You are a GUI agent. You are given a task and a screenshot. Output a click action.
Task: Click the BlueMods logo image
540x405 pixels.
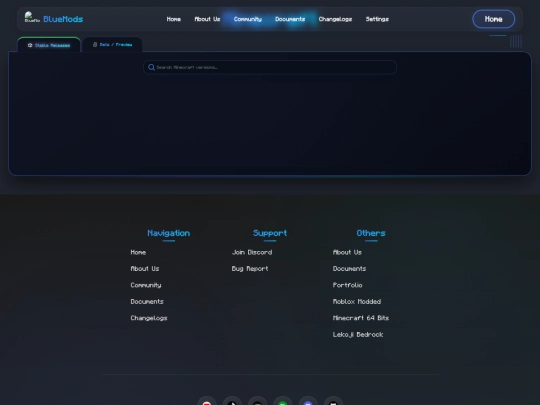click(x=32, y=17)
